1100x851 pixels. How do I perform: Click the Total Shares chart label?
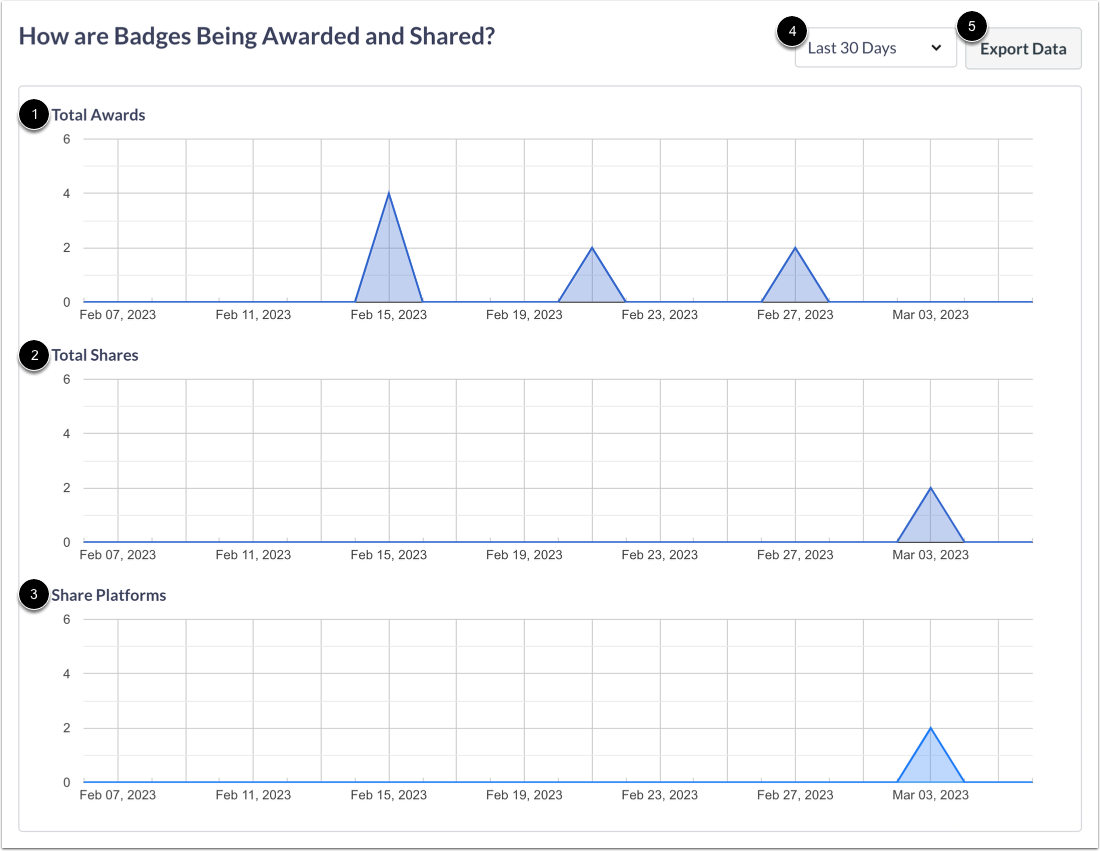click(x=97, y=355)
